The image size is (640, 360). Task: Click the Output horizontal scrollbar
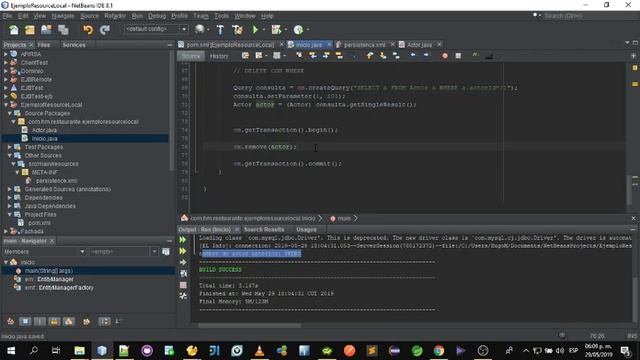click(249, 325)
